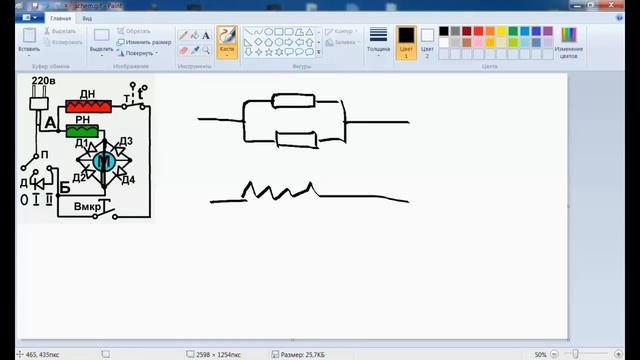
Task: Choose the red color swatch
Action: (x=478, y=31)
